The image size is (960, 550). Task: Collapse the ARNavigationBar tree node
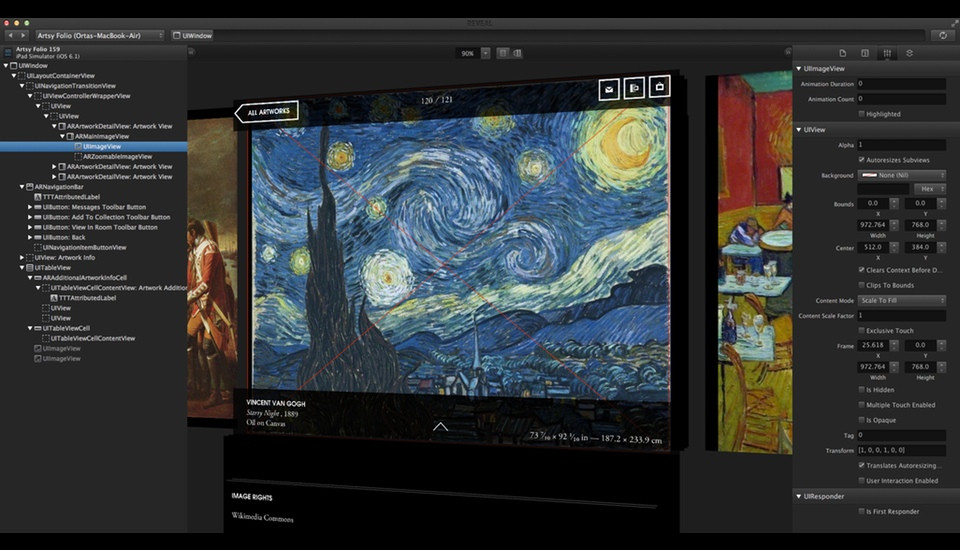tap(21, 187)
